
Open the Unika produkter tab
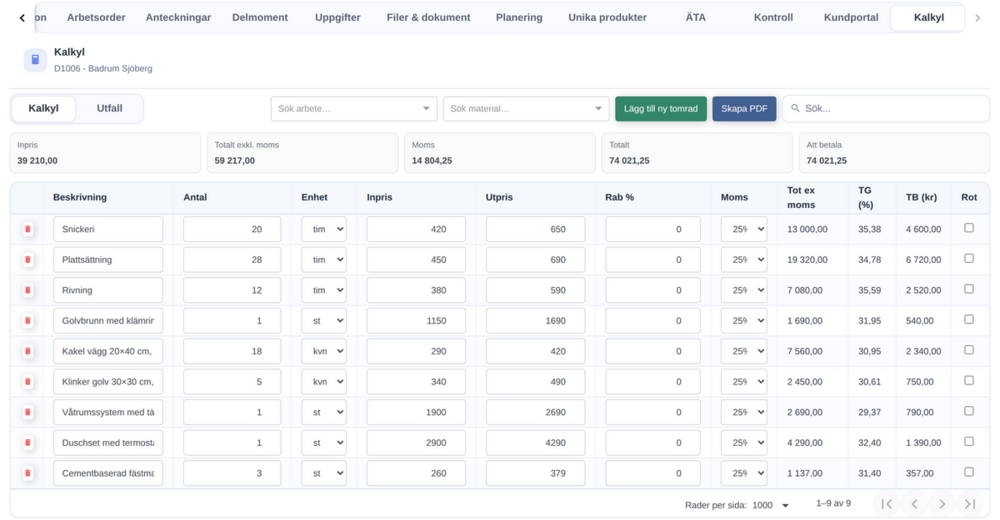[607, 18]
